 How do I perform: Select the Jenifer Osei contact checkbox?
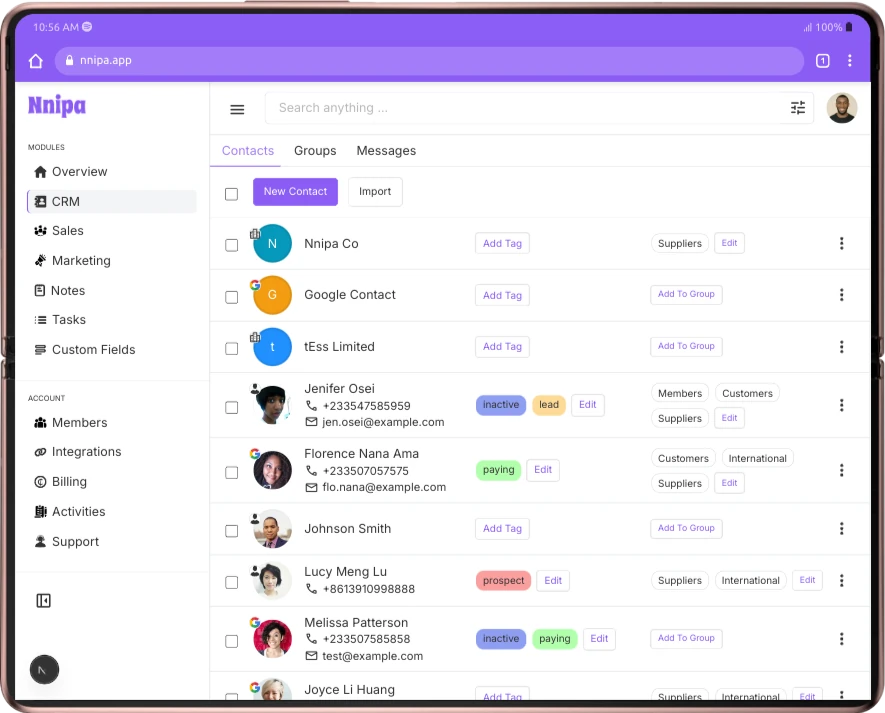point(231,407)
